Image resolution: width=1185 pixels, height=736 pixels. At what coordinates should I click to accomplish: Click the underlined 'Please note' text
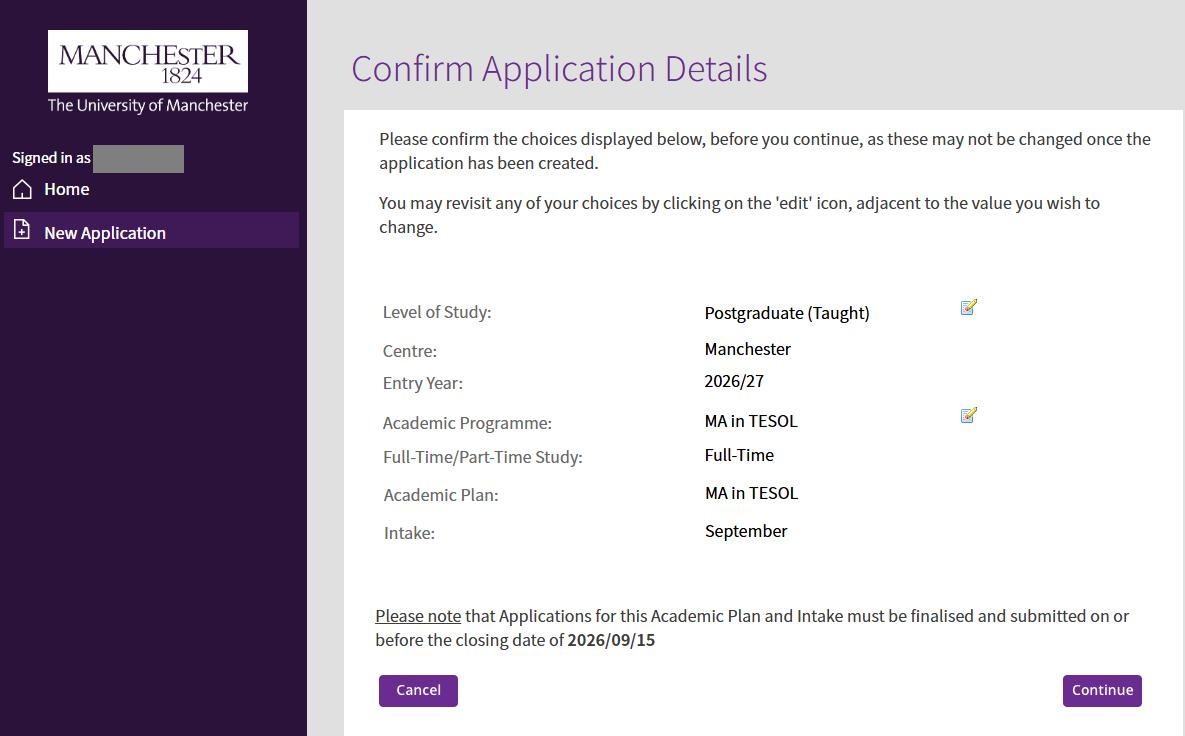pyautogui.click(x=418, y=616)
